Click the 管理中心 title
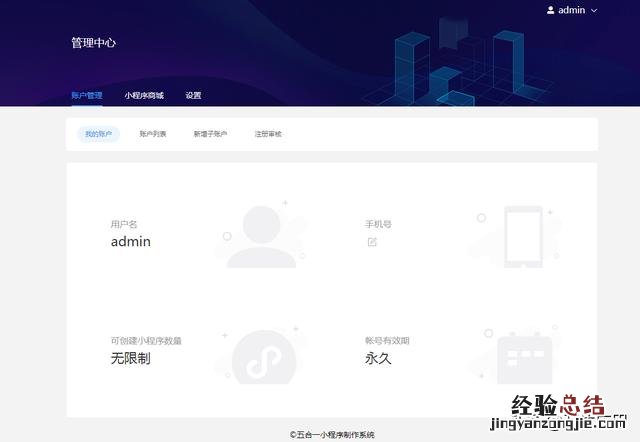The image size is (640, 442). click(93, 42)
